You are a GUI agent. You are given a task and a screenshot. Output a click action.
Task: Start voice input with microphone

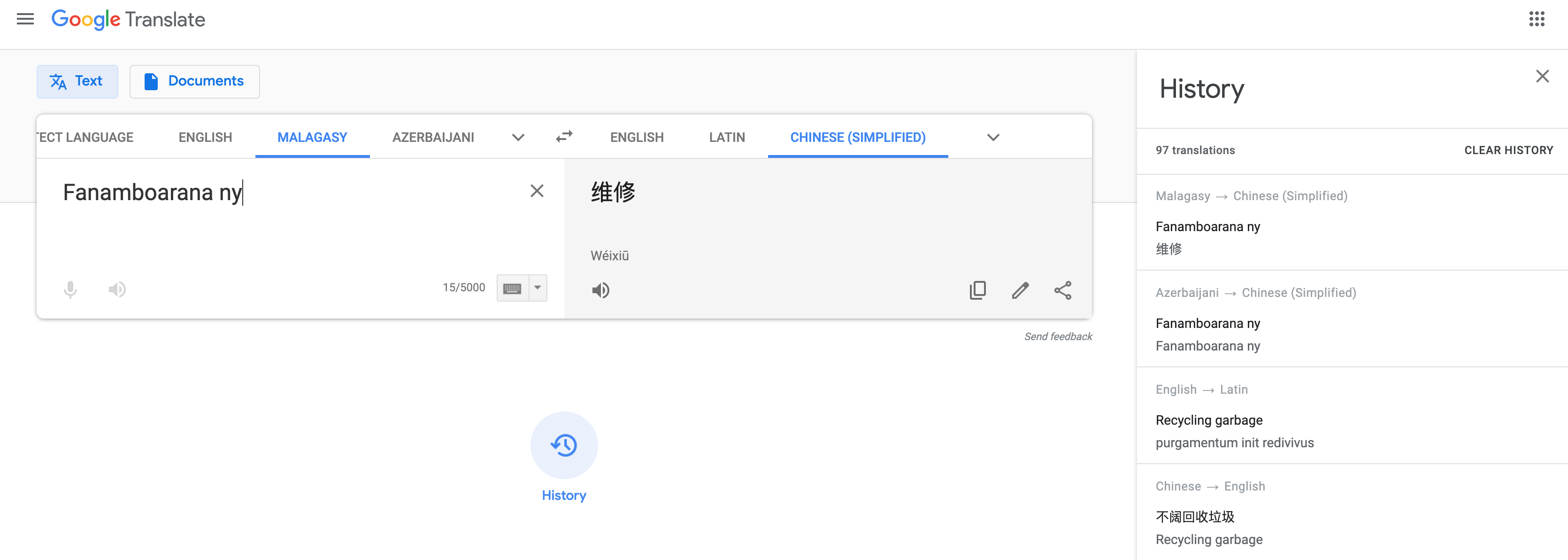(70, 289)
